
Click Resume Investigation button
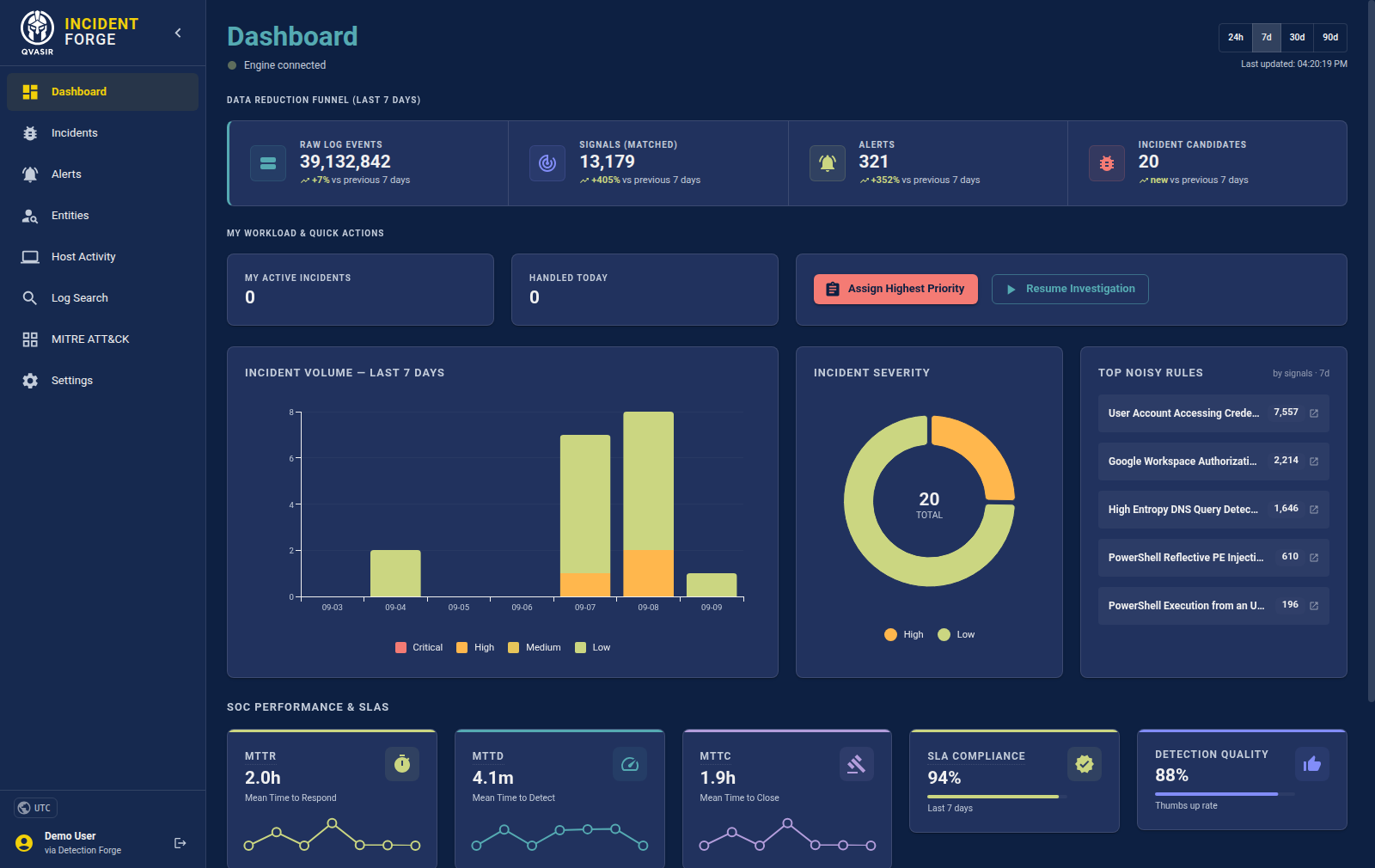(x=1070, y=289)
